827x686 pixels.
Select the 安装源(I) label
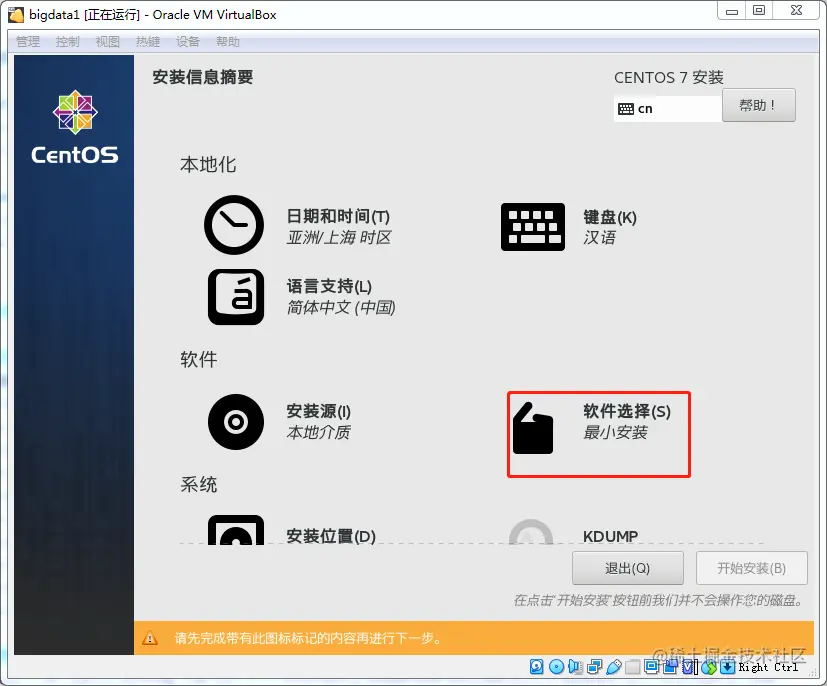[319, 411]
